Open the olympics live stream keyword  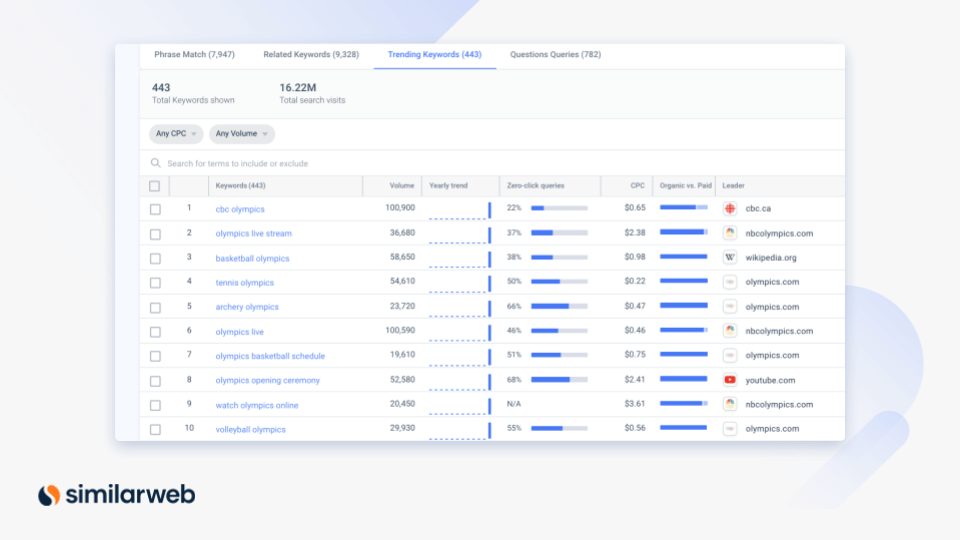253,233
